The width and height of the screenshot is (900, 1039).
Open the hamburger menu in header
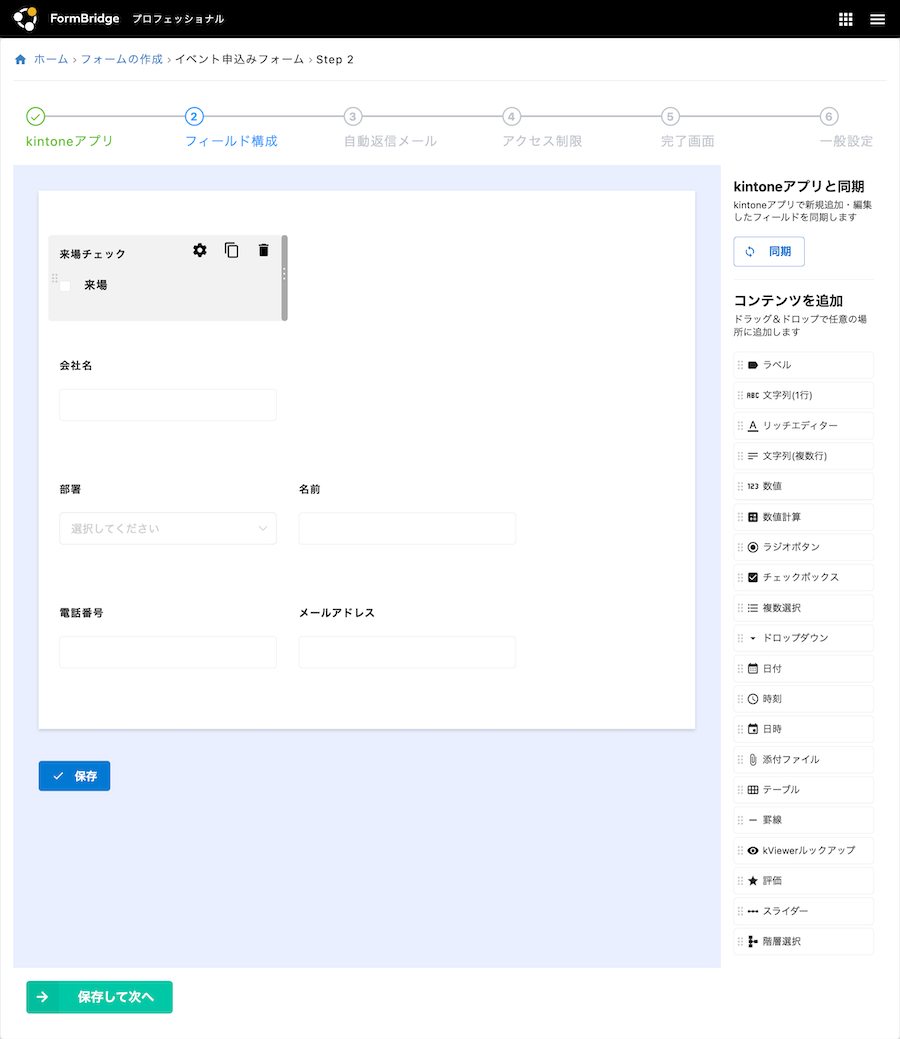(877, 19)
